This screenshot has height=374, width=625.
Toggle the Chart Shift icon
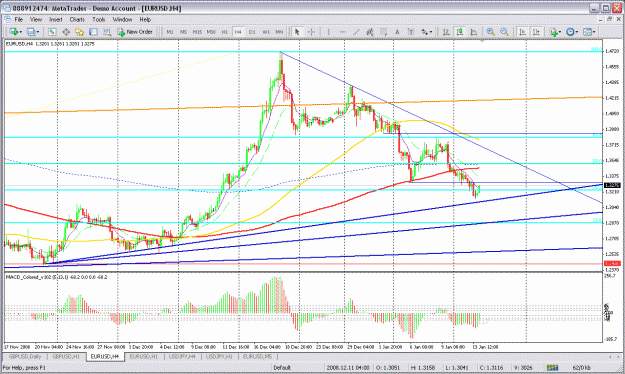click(537, 32)
